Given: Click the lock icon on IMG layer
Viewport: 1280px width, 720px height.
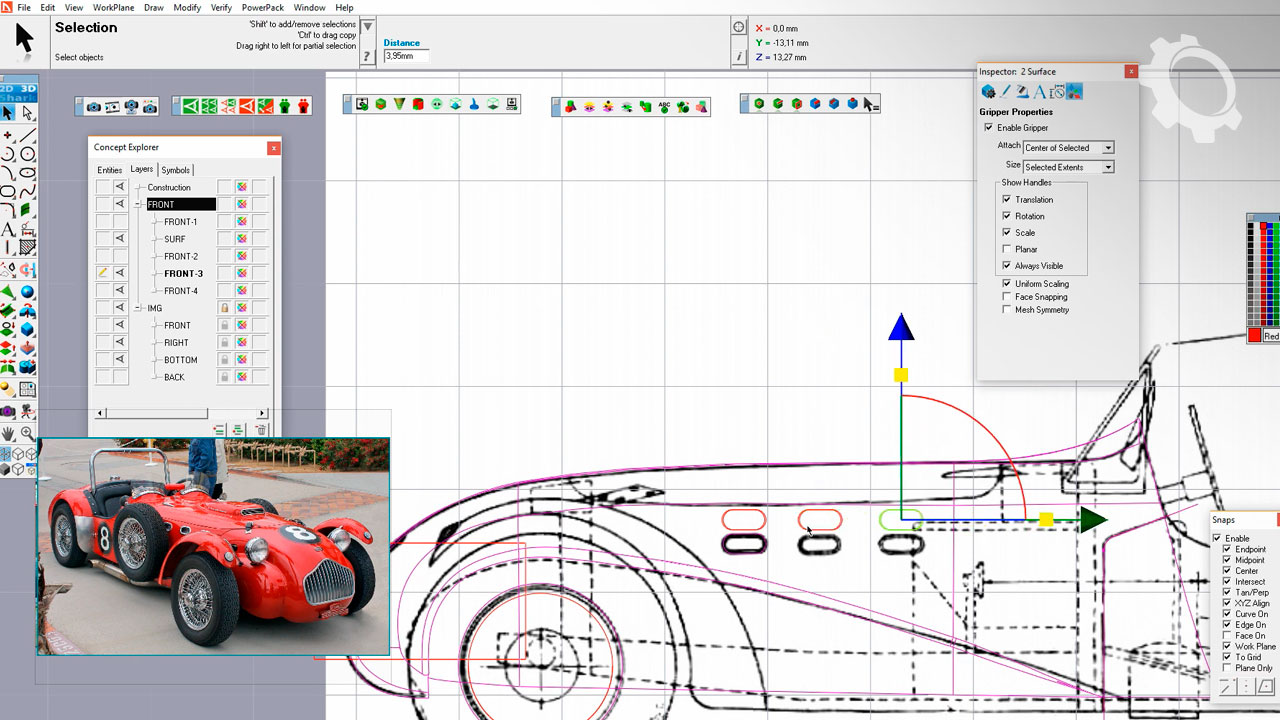Looking at the screenshot, I should [x=225, y=308].
